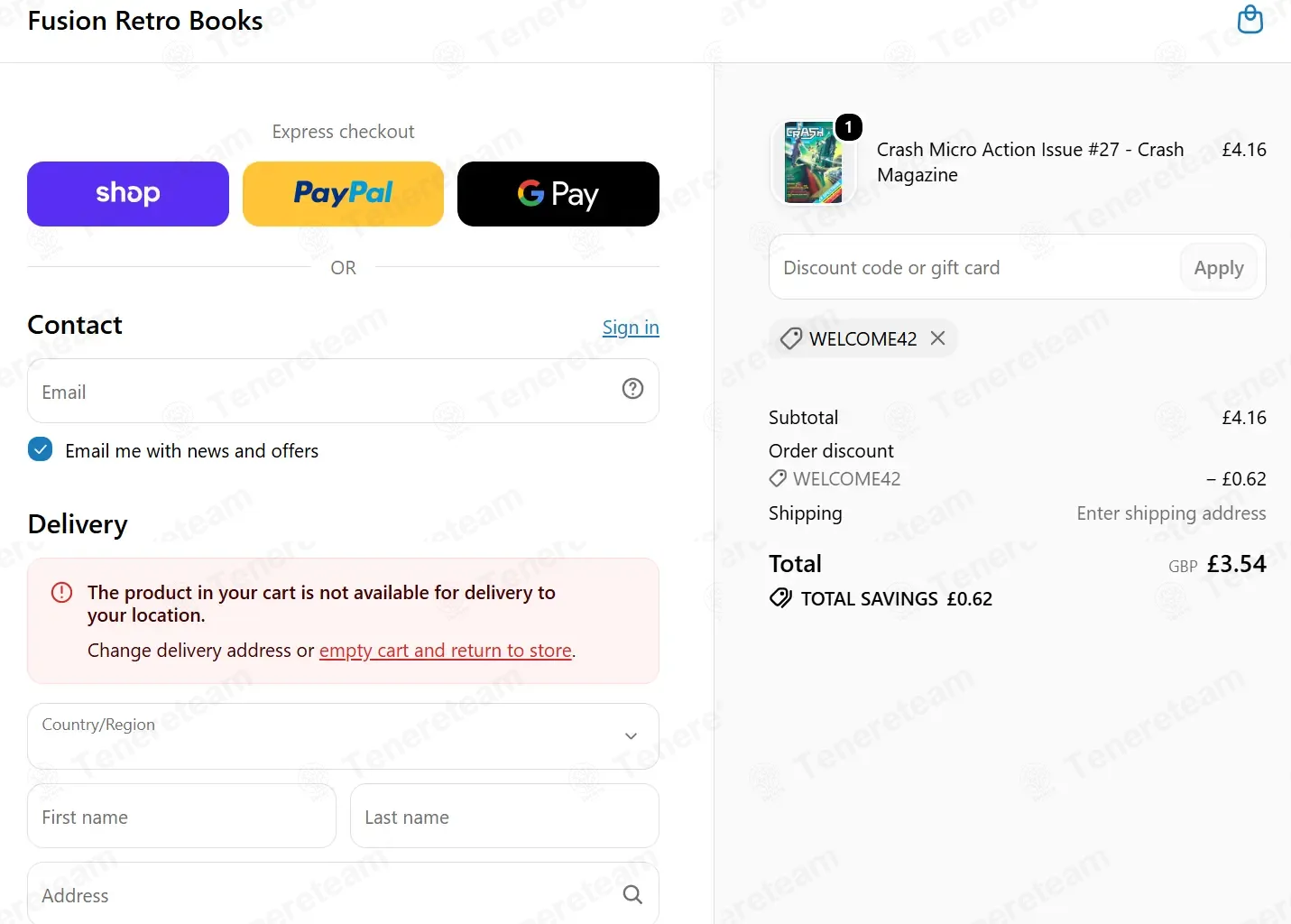Pay with Shop Pay express button
This screenshot has height=924, width=1291.
coord(128,194)
